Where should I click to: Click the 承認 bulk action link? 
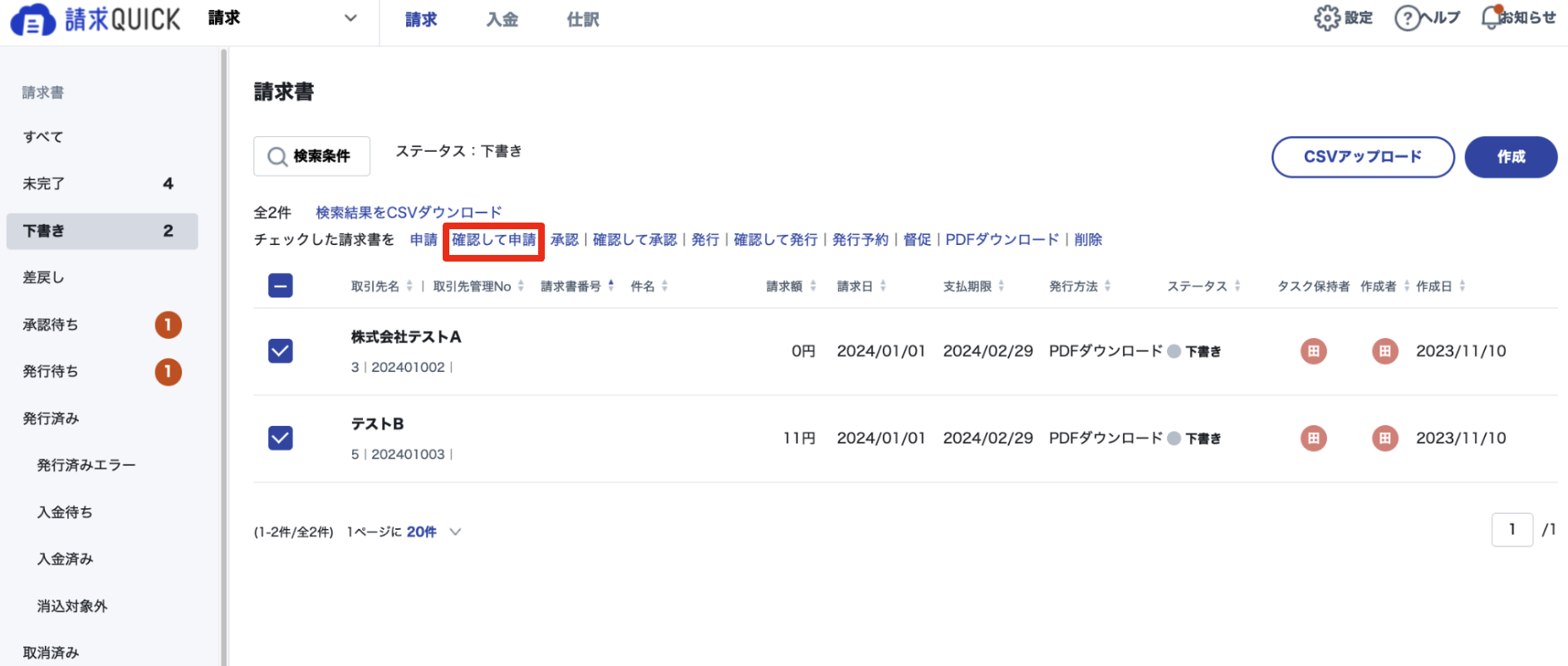564,240
